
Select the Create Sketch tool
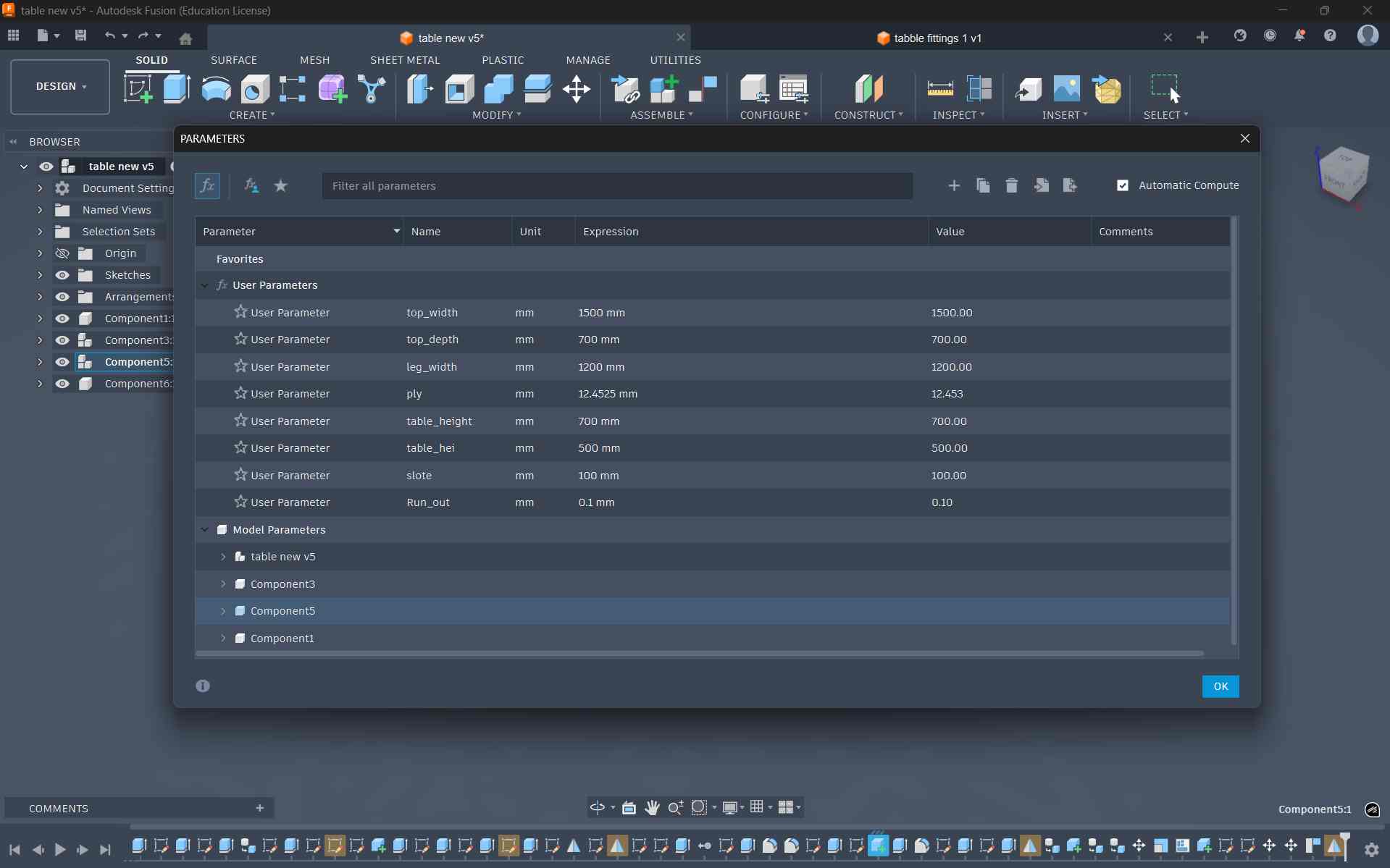tap(138, 89)
